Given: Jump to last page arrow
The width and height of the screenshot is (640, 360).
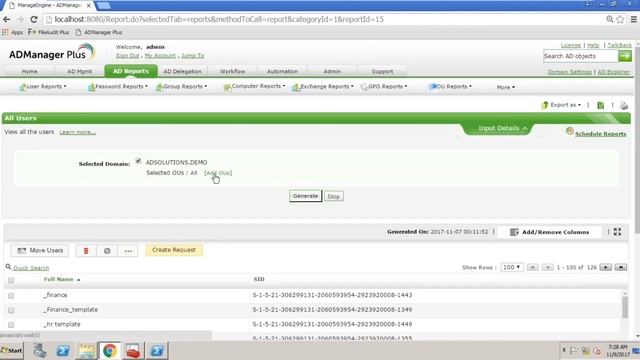Looking at the screenshot, I should click(620, 267).
